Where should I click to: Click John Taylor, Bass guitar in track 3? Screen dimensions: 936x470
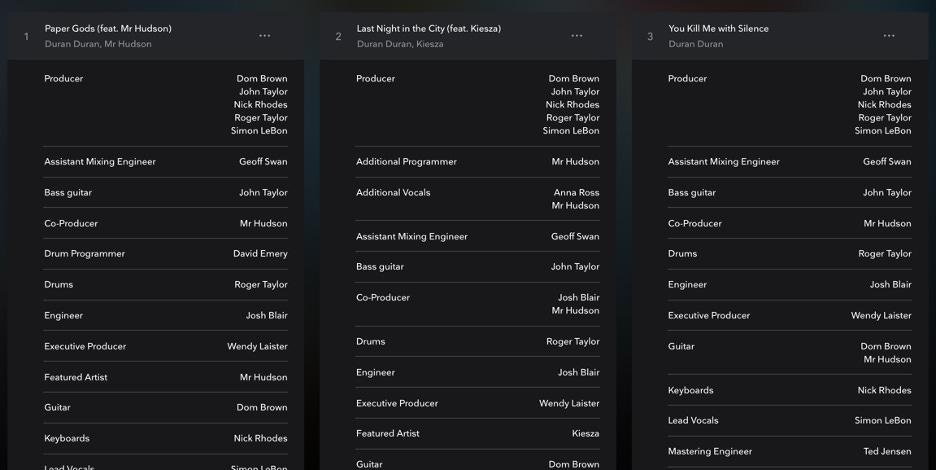pos(887,192)
